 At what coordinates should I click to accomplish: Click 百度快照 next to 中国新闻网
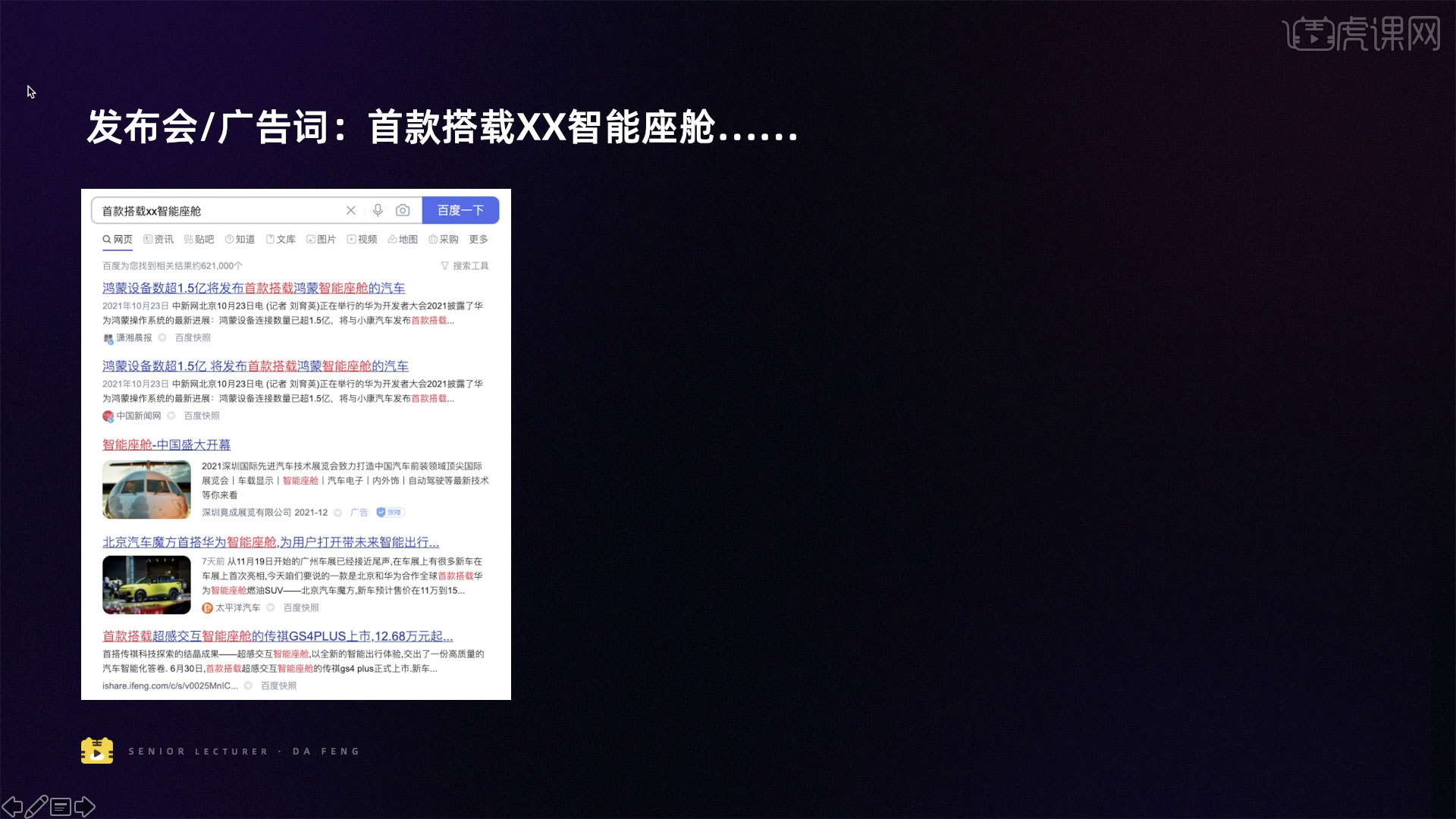202,416
